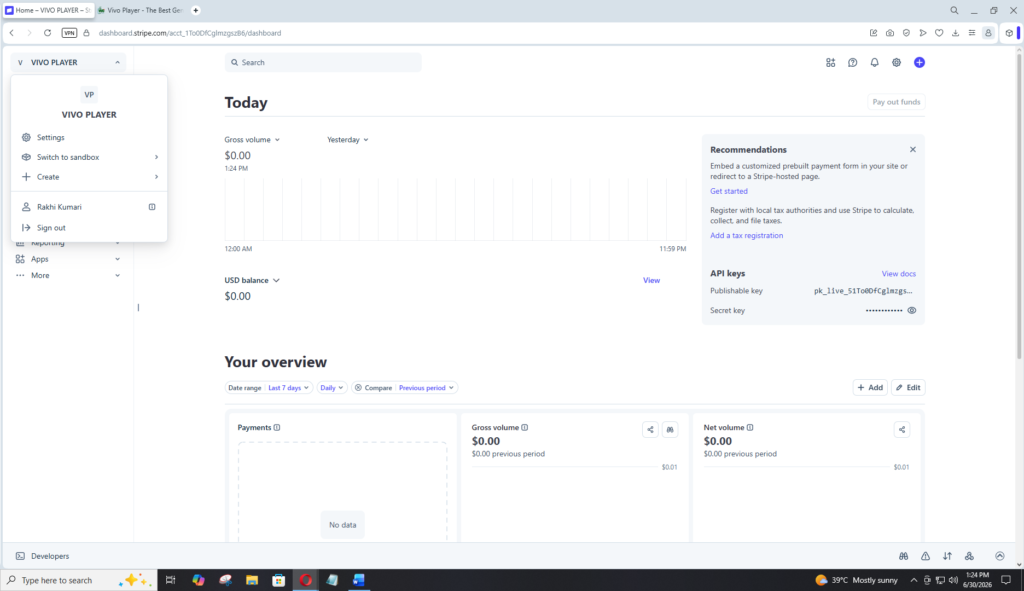This screenshot has width=1024, height=591.
Task: Click View link beside USD balance
Action: coord(651,280)
